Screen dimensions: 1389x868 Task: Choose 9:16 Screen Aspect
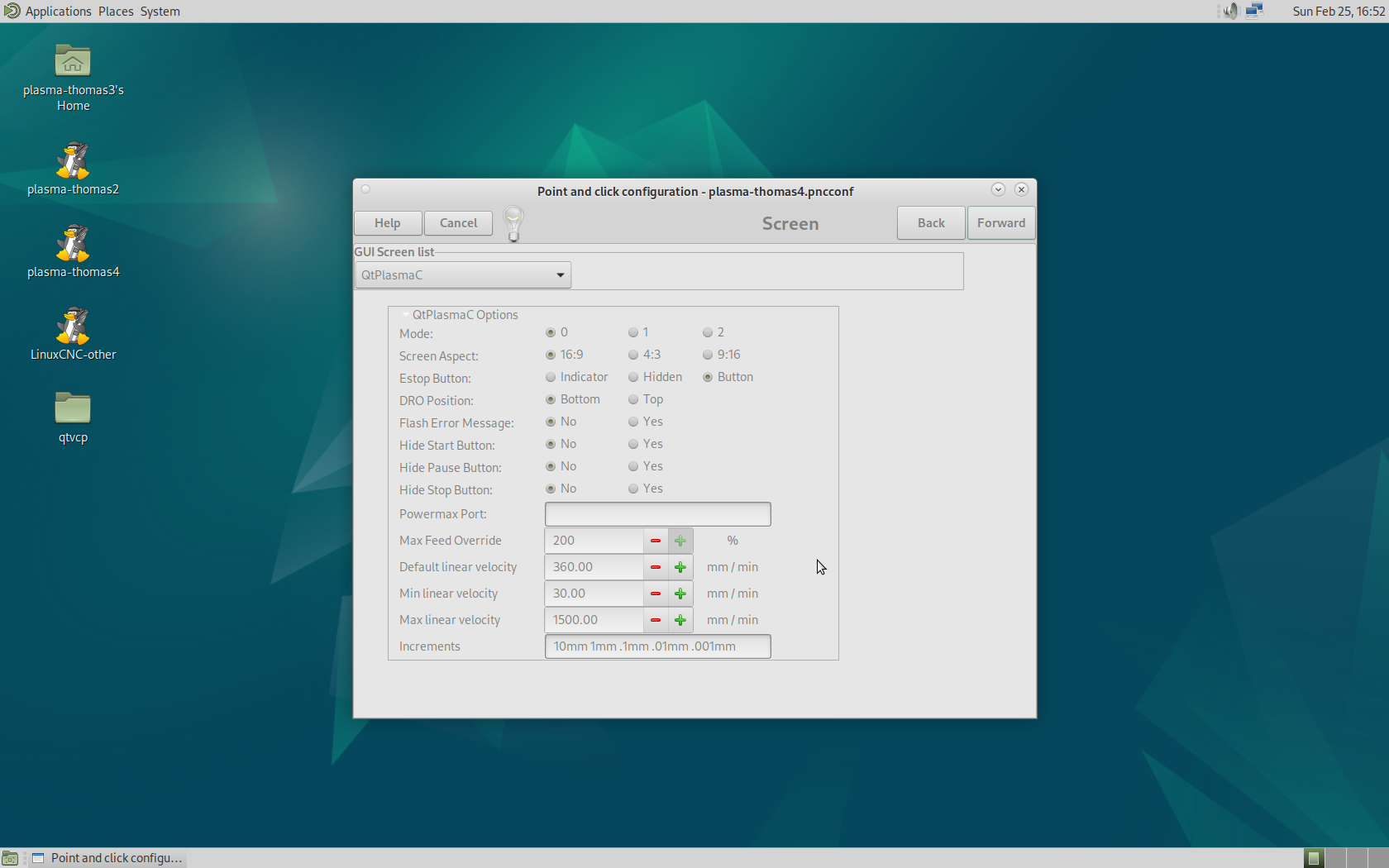click(x=708, y=355)
